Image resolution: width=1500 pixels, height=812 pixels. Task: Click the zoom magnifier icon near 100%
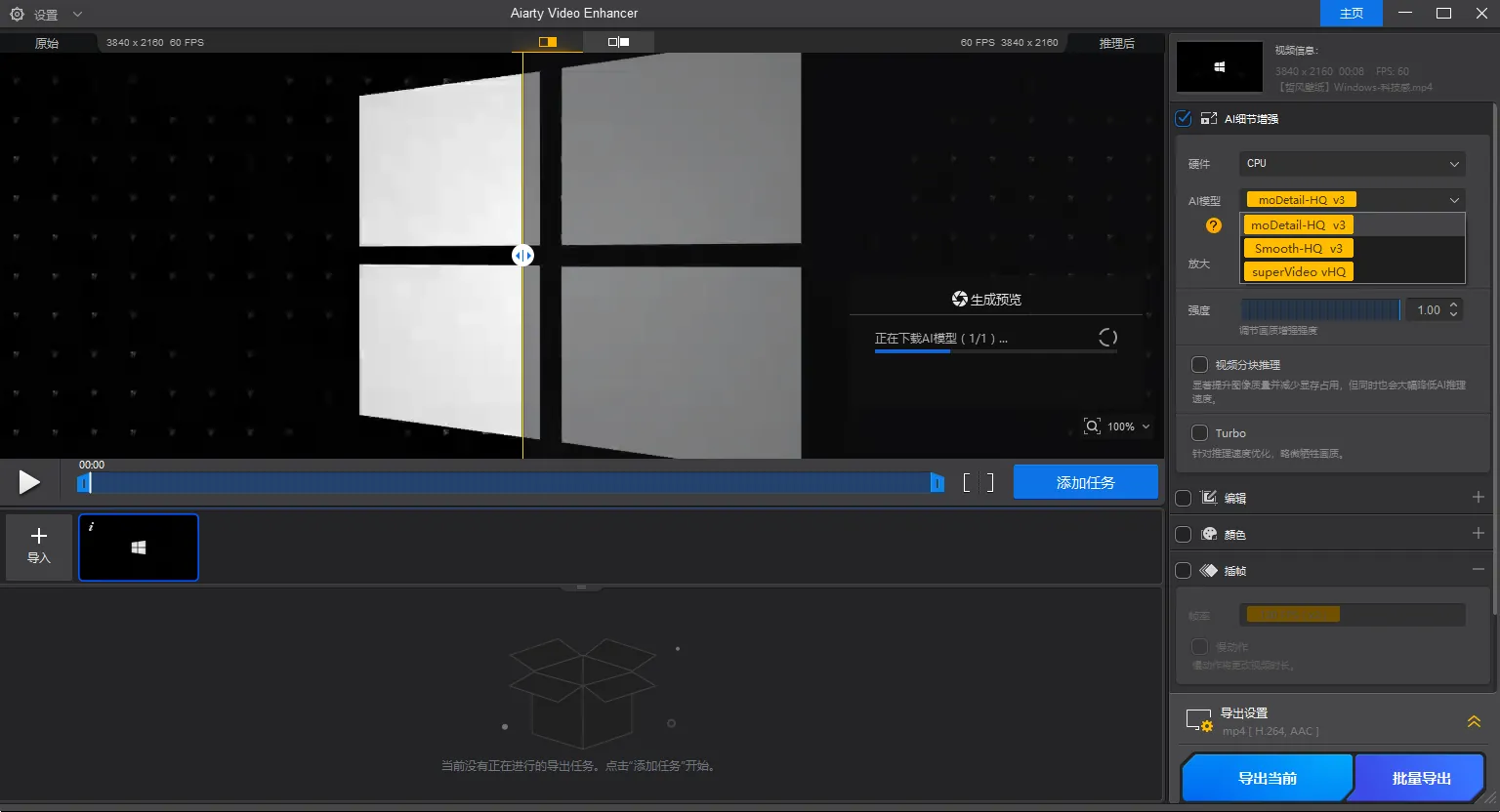point(1093,426)
